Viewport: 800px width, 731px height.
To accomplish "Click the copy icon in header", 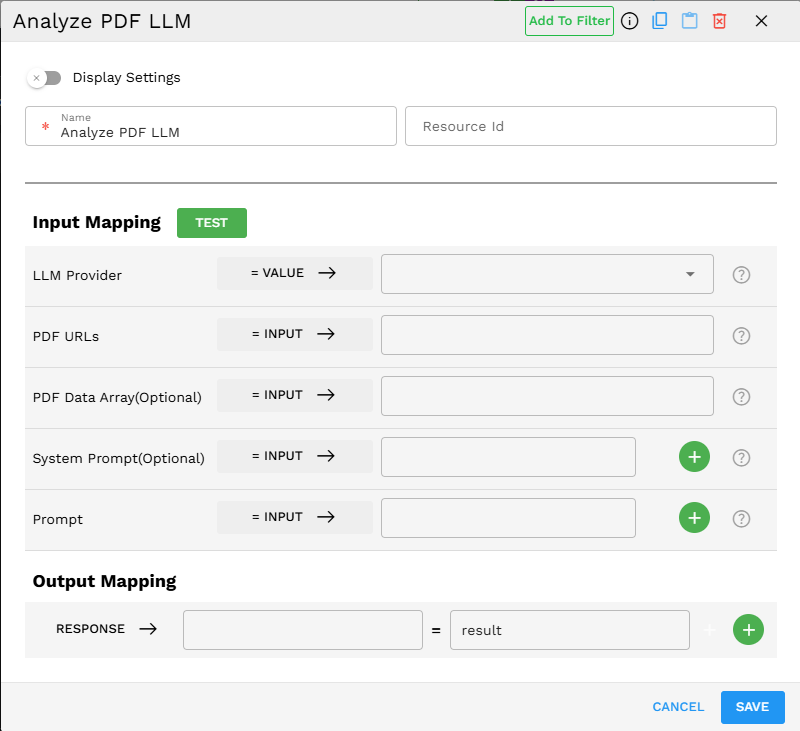I will point(659,21).
